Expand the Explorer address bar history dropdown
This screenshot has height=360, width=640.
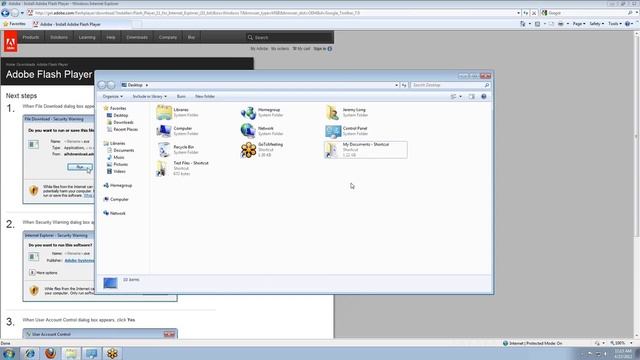click(x=396, y=85)
